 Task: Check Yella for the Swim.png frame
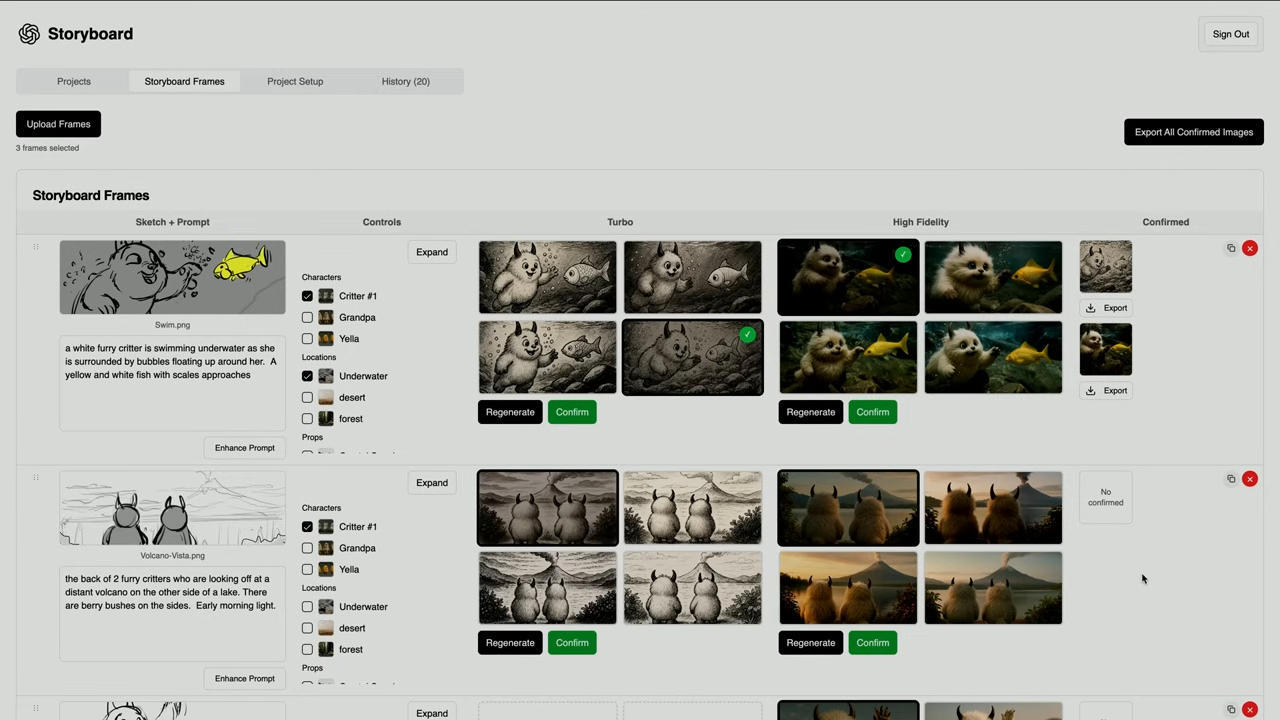coord(307,339)
